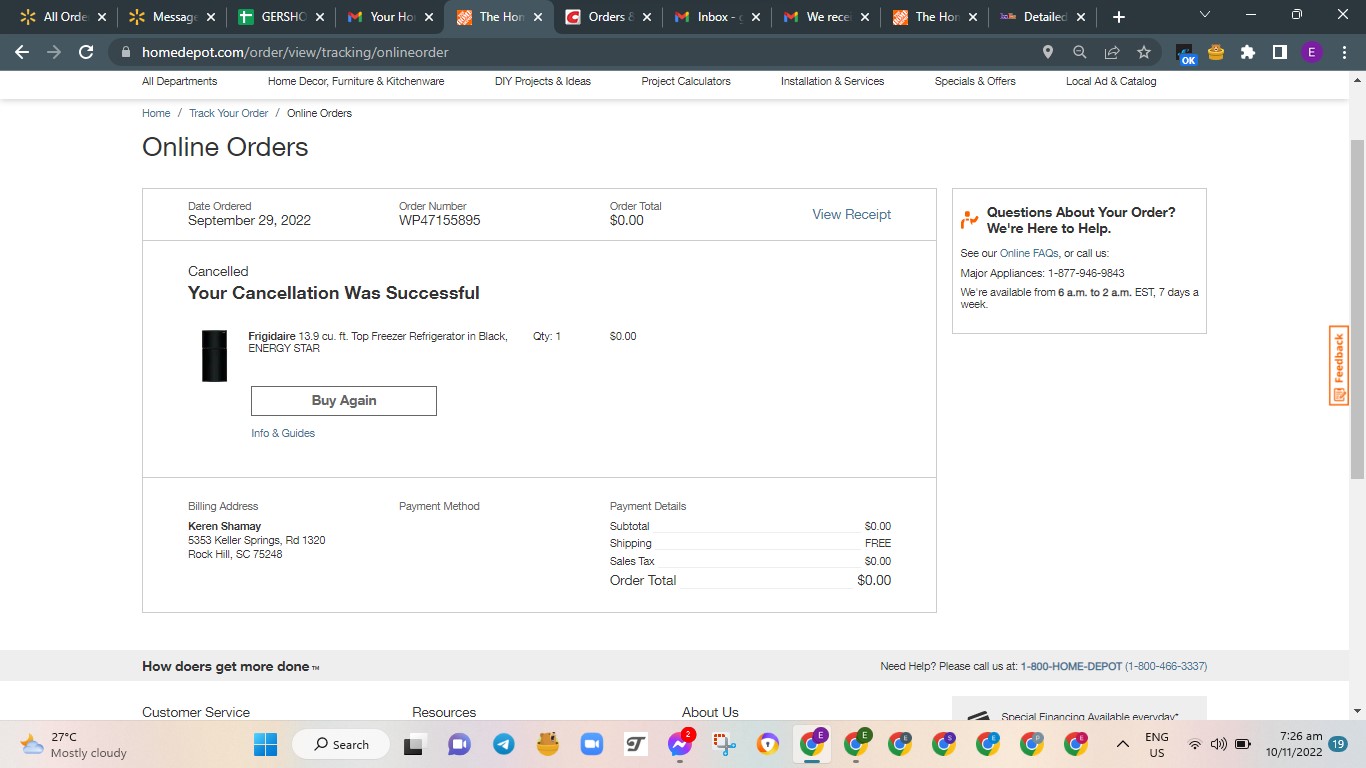Viewport: 1366px width, 768px height.
Task: Share this page using the share icon
Action: pyautogui.click(x=1112, y=52)
